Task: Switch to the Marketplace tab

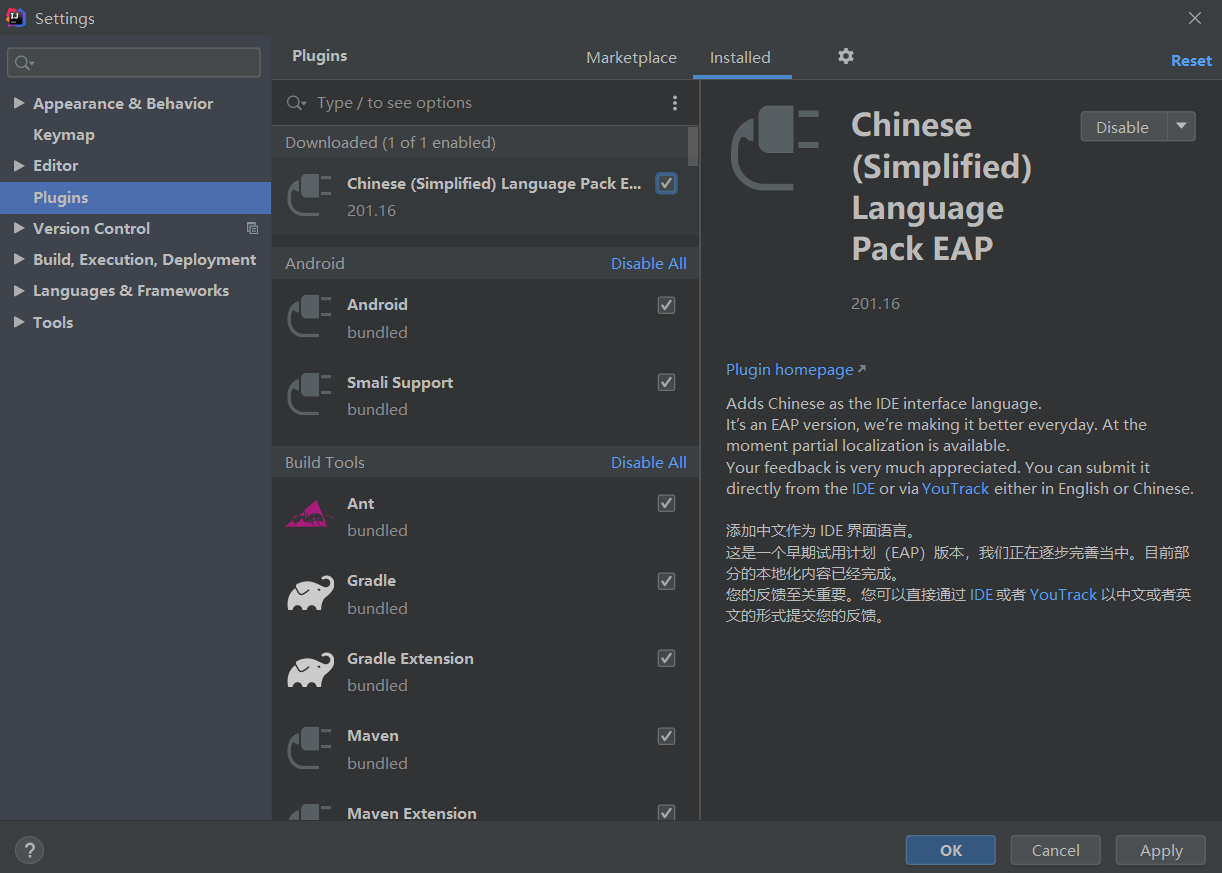Action: (x=631, y=57)
